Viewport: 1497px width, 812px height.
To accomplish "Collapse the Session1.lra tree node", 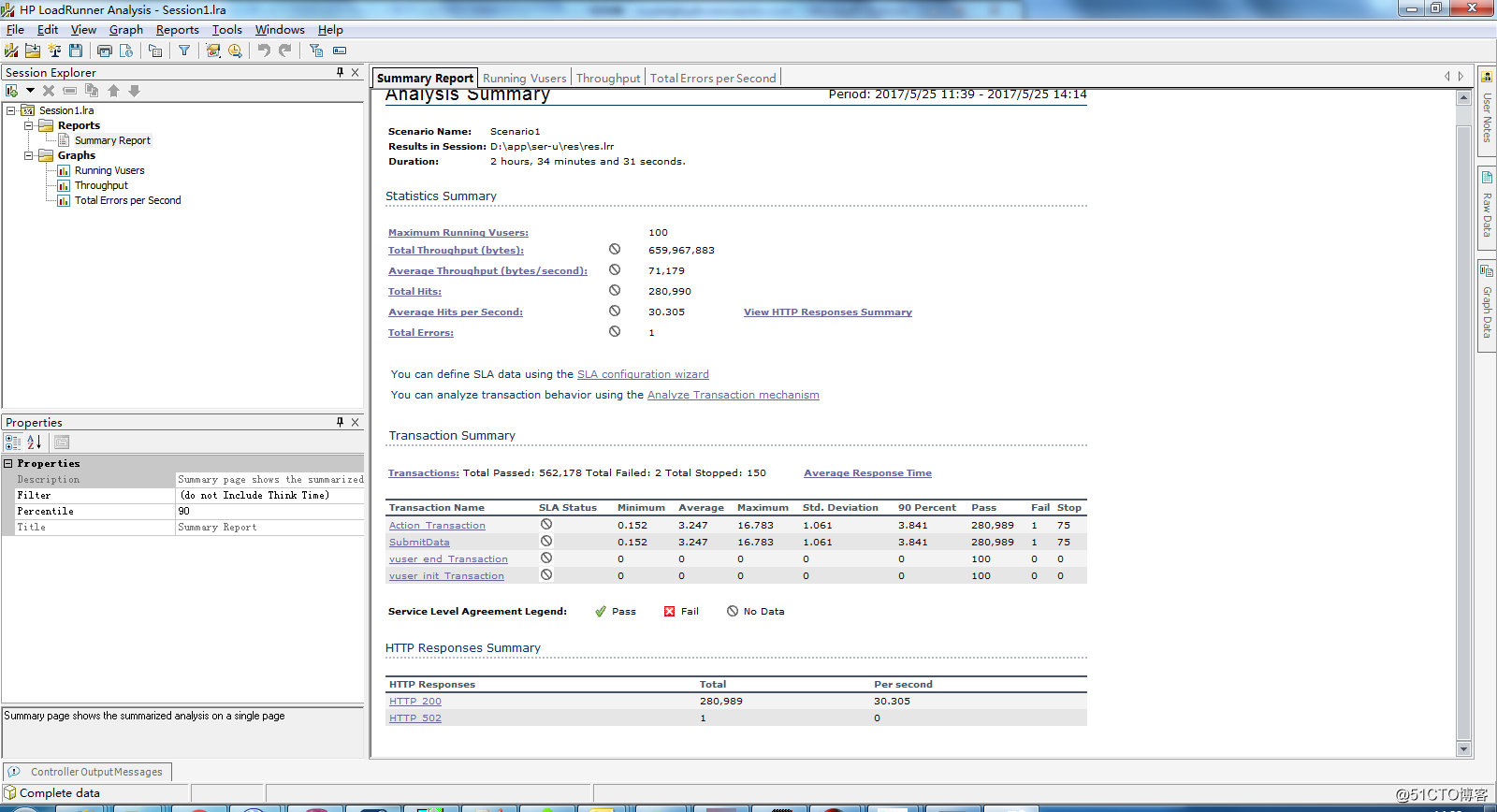I will pos(11,110).
